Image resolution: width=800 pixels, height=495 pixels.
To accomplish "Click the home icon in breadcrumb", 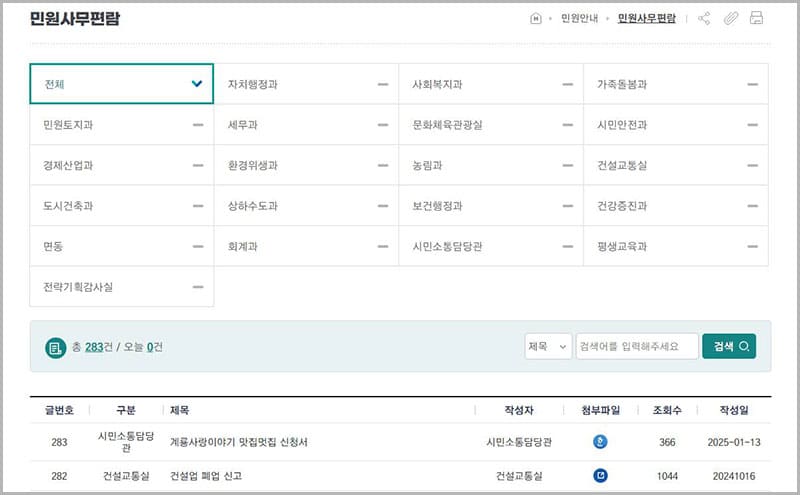I will click(x=535, y=18).
